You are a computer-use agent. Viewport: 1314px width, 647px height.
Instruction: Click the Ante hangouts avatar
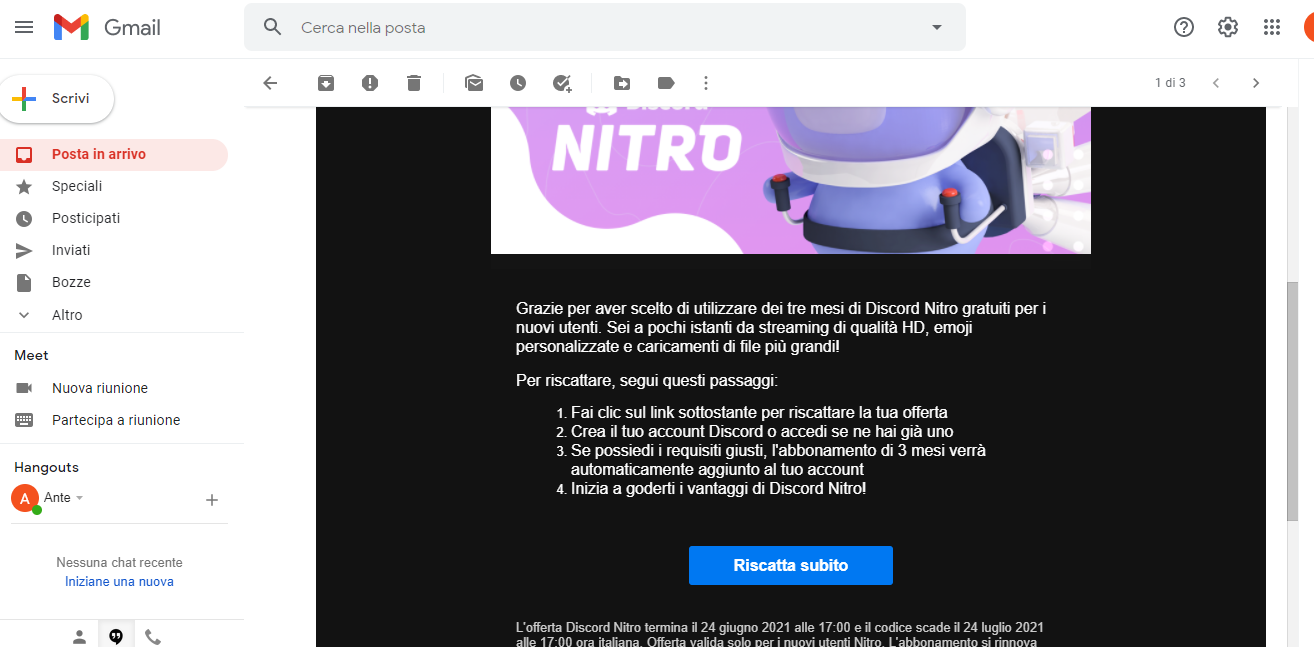coord(25,498)
